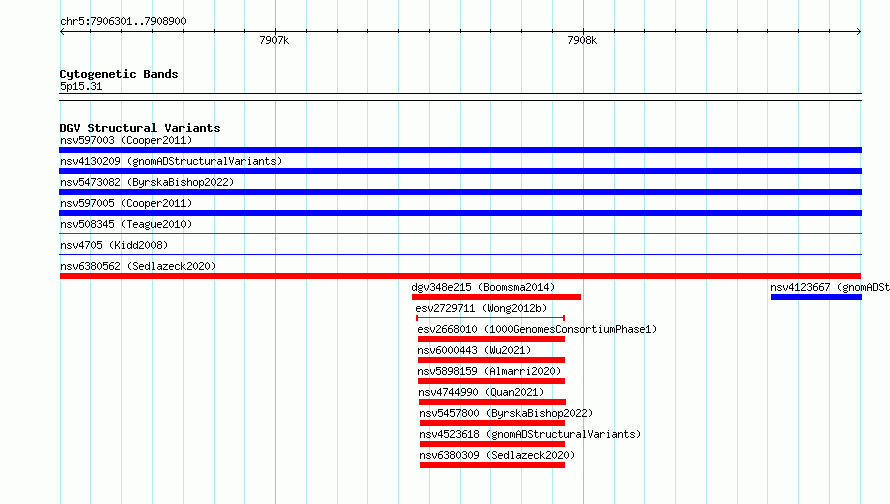The height and width of the screenshot is (504, 890).
Task: Click the thin red esv2729711 interval line
Action: pos(490,318)
